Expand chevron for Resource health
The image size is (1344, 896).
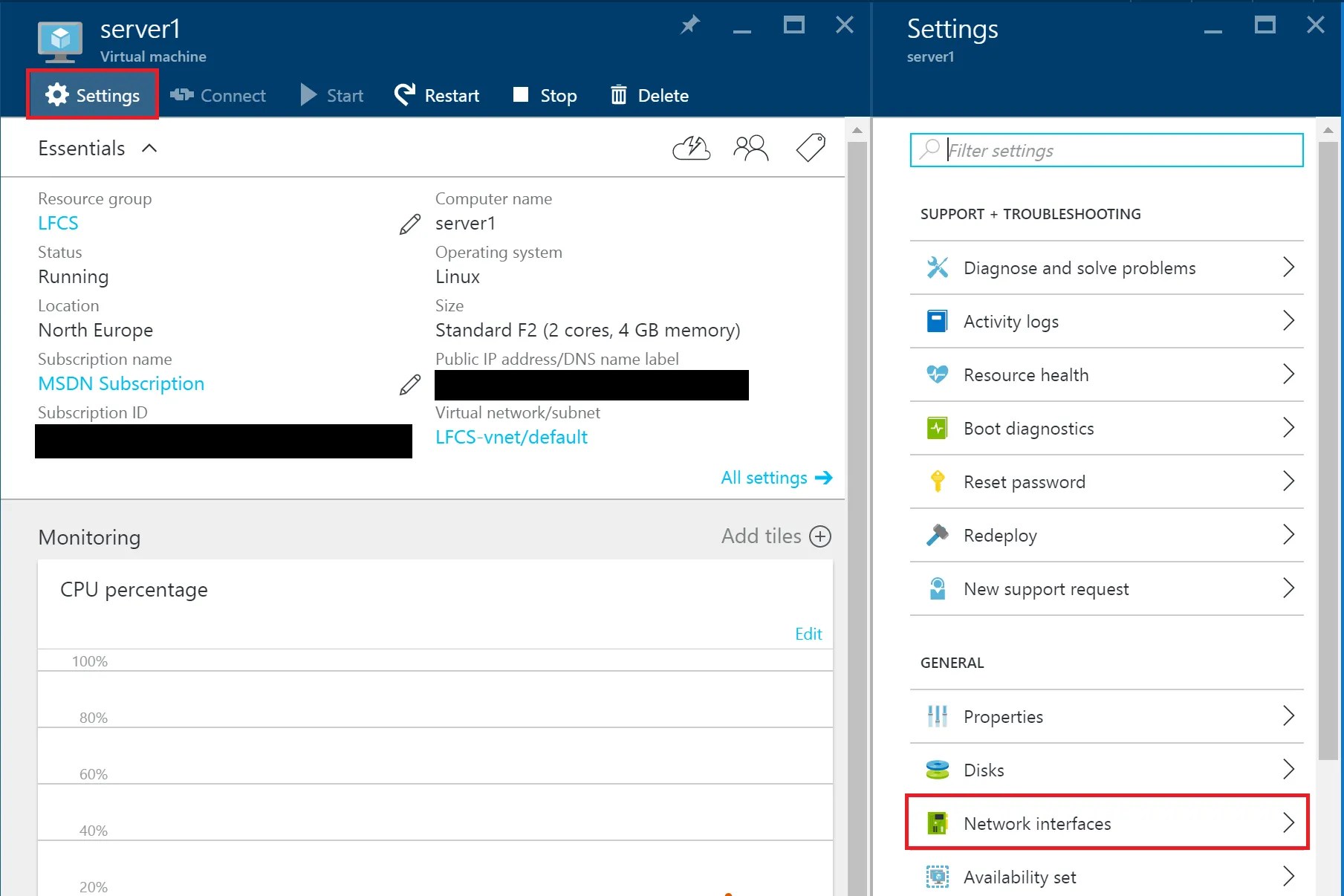coord(1289,374)
